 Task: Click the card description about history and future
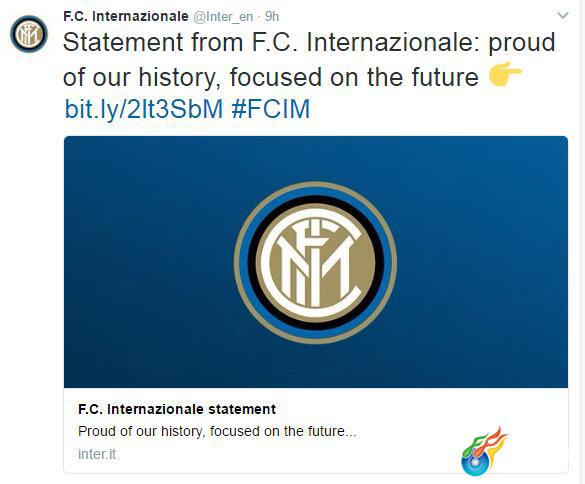coord(217,431)
